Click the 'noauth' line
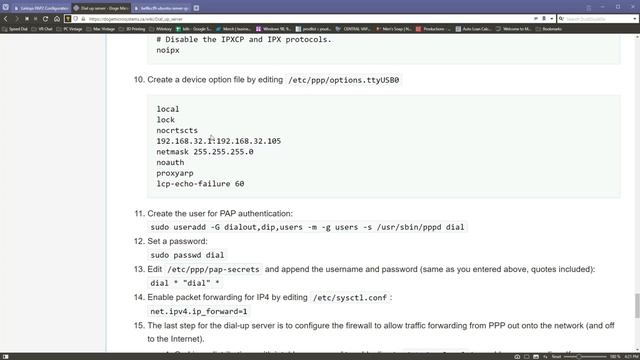Image resolution: width=640 pixels, height=360 pixels. click(x=170, y=162)
